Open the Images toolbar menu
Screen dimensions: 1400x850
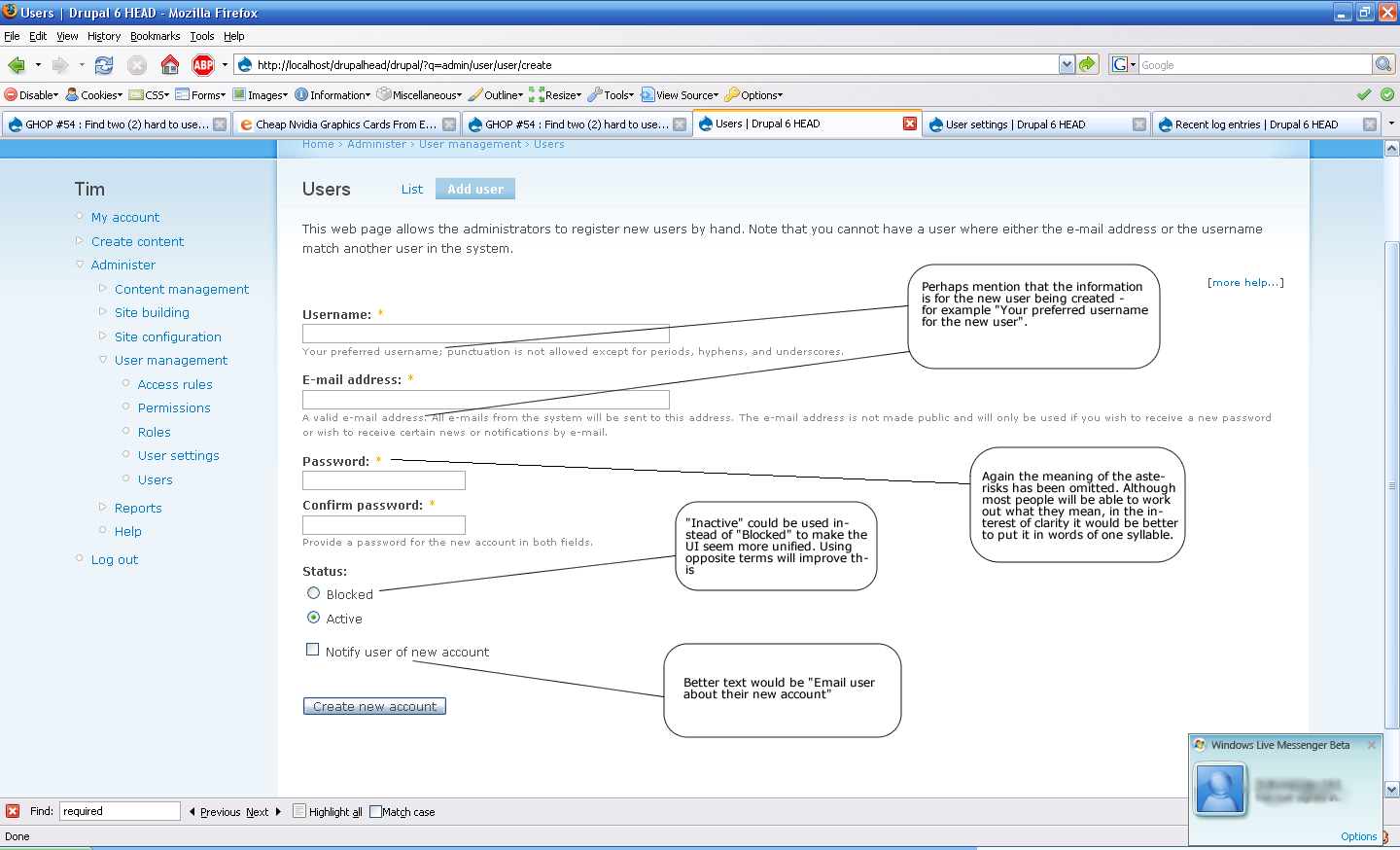[260, 95]
